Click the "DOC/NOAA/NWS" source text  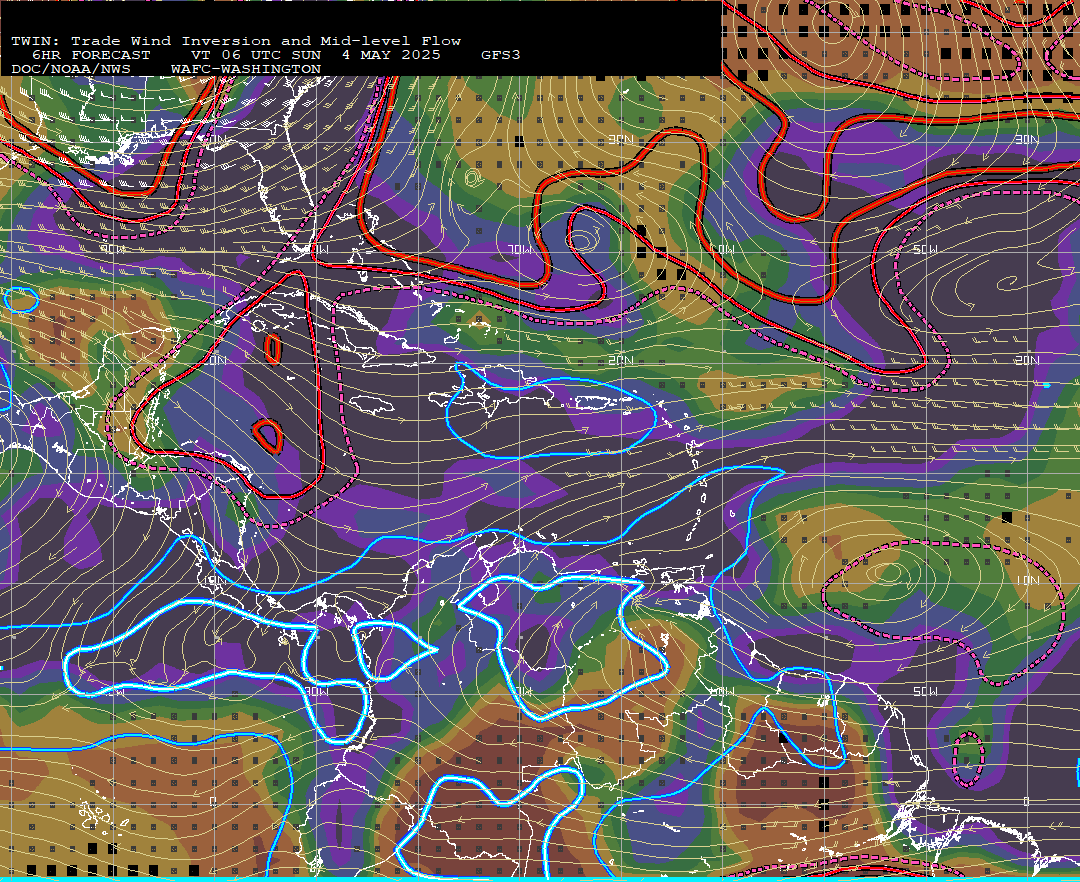pyautogui.click(x=70, y=70)
